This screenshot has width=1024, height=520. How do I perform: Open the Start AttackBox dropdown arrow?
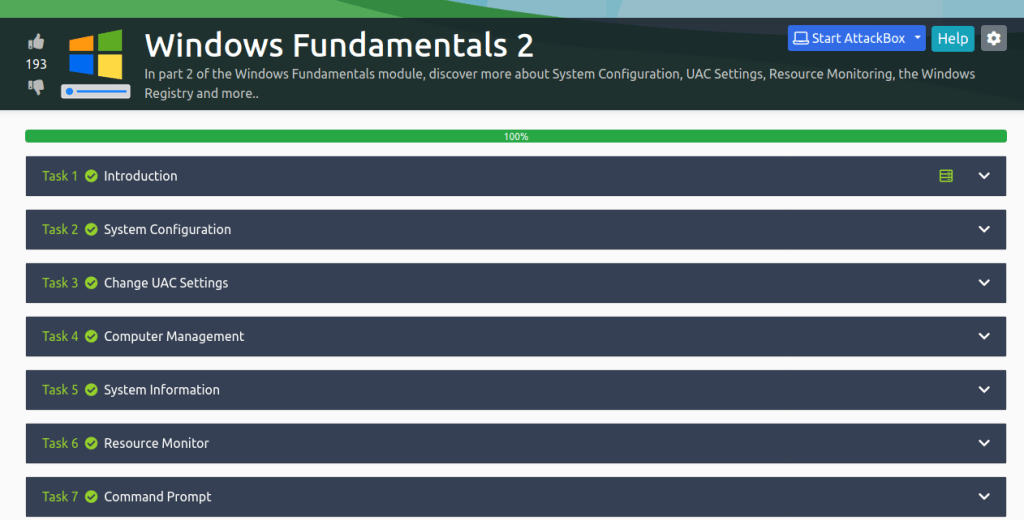(x=918, y=38)
